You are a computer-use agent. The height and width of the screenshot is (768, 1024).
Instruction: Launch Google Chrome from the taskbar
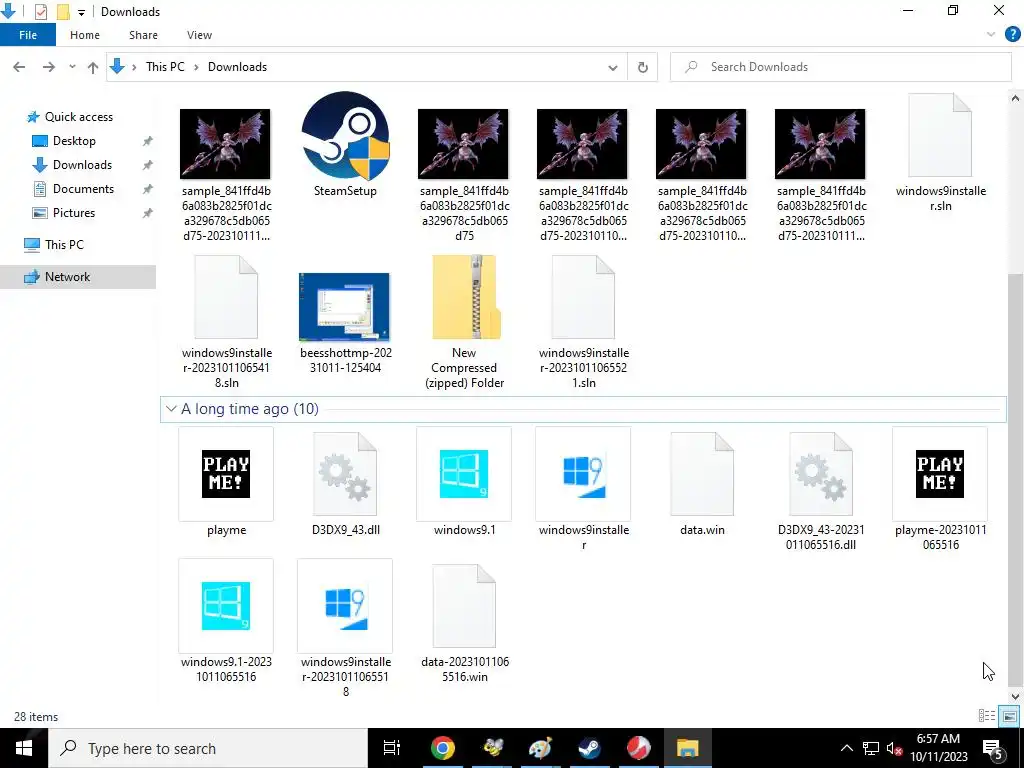[442, 748]
